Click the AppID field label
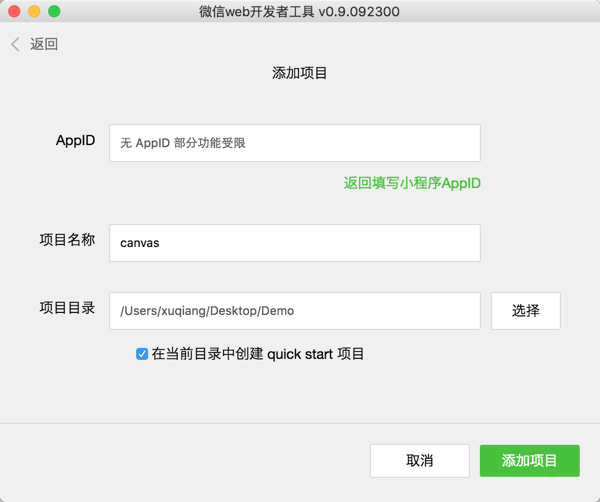This screenshot has height=502, width=600. 76,141
